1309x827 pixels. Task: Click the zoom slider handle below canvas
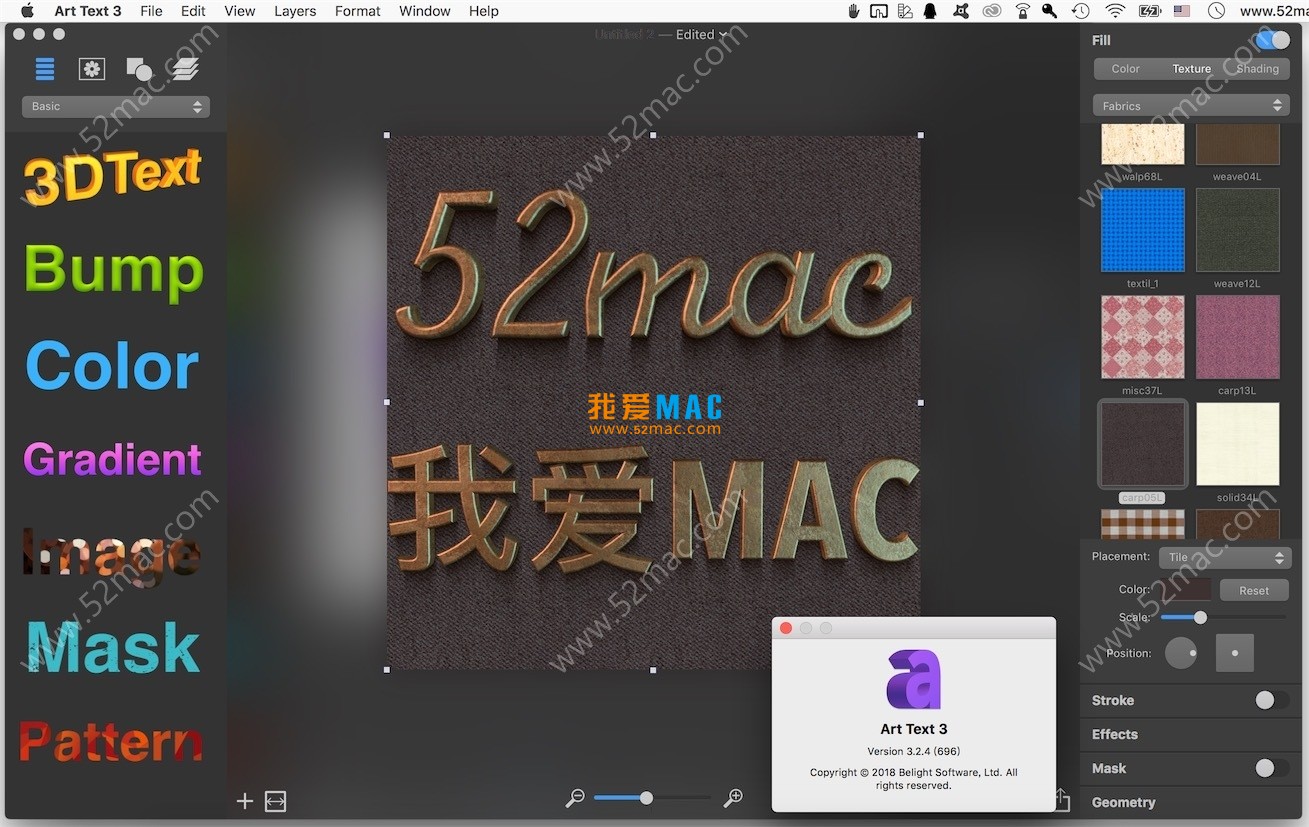pyautogui.click(x=646, y=797)
